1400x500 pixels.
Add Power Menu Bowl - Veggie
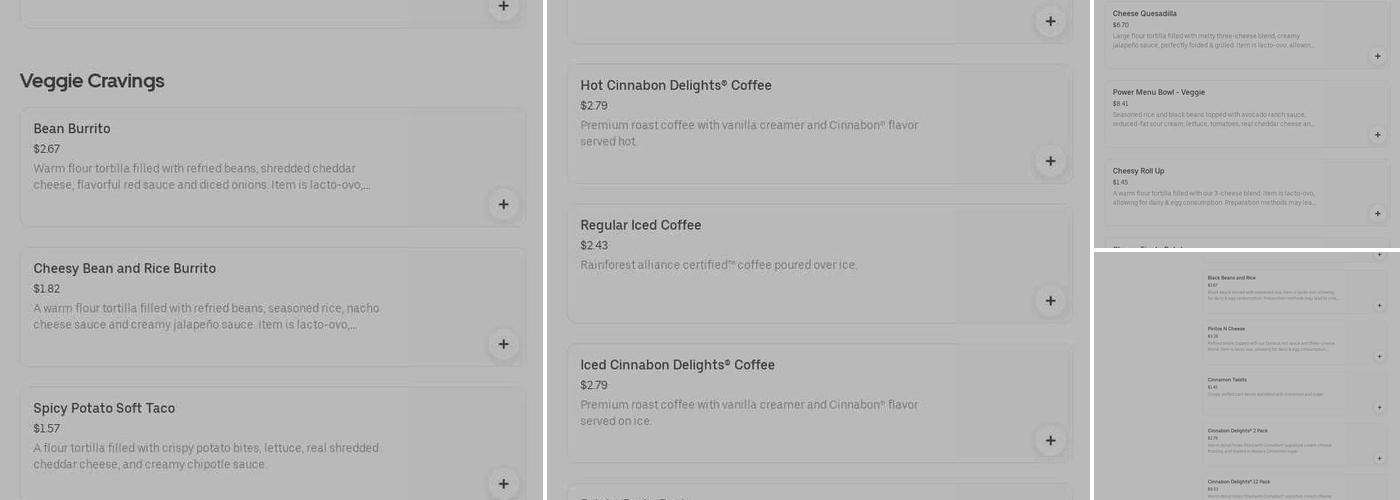click(x=1377, y=134)
